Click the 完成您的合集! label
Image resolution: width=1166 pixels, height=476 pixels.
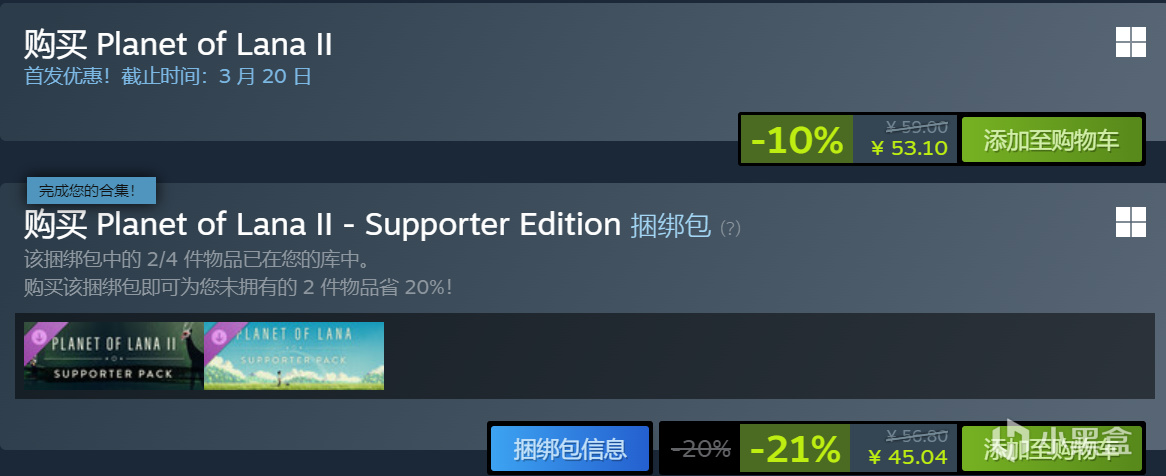pos(91,190)
